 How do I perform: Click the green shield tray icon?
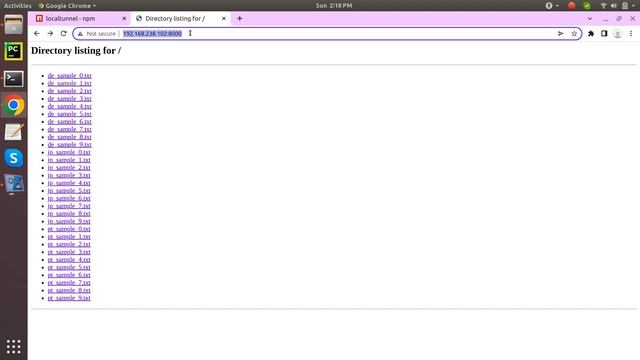[x=587, y=6]
